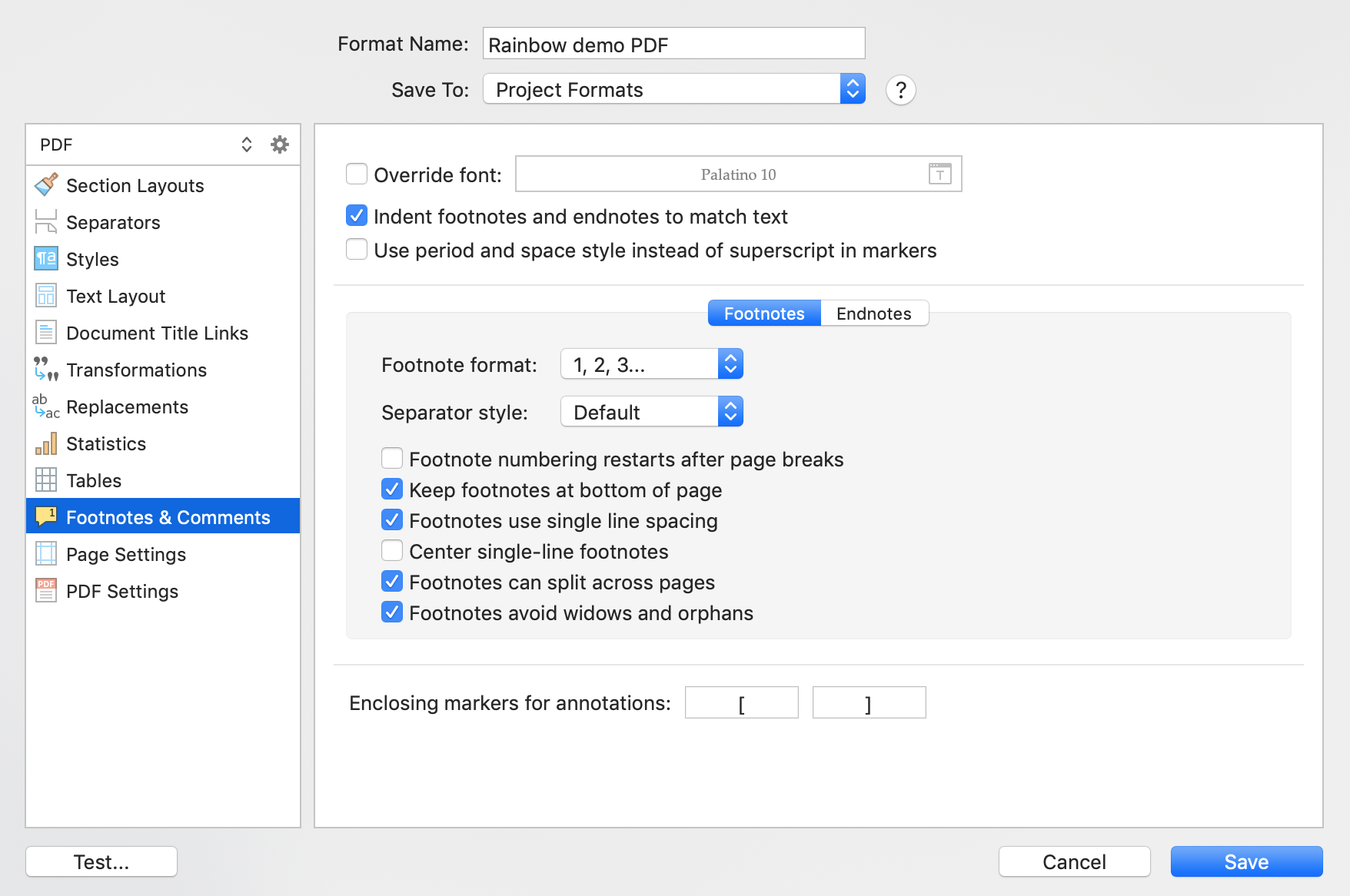The image size is (1350, 896).
Task: Click the PDF Settings document icon
Action: (46, 591)
